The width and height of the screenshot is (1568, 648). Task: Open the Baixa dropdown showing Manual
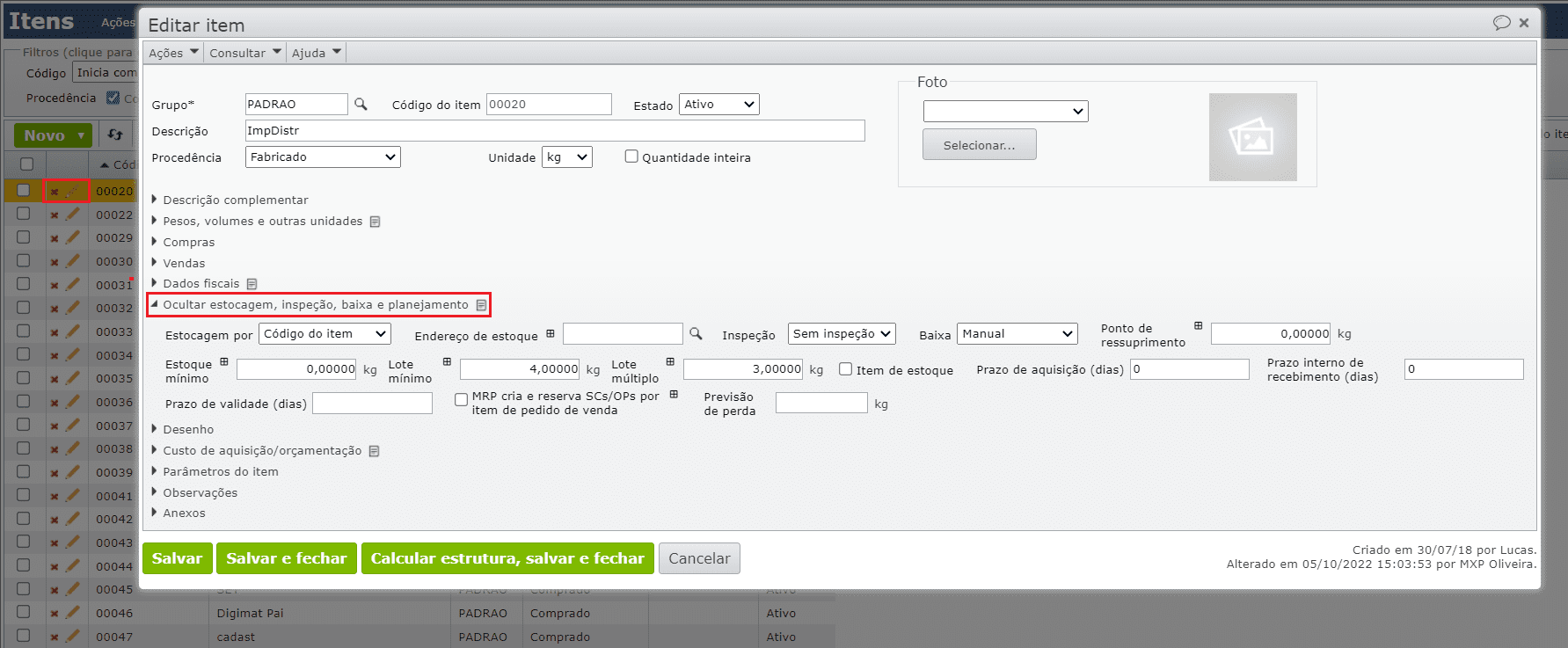(1017, 333)
